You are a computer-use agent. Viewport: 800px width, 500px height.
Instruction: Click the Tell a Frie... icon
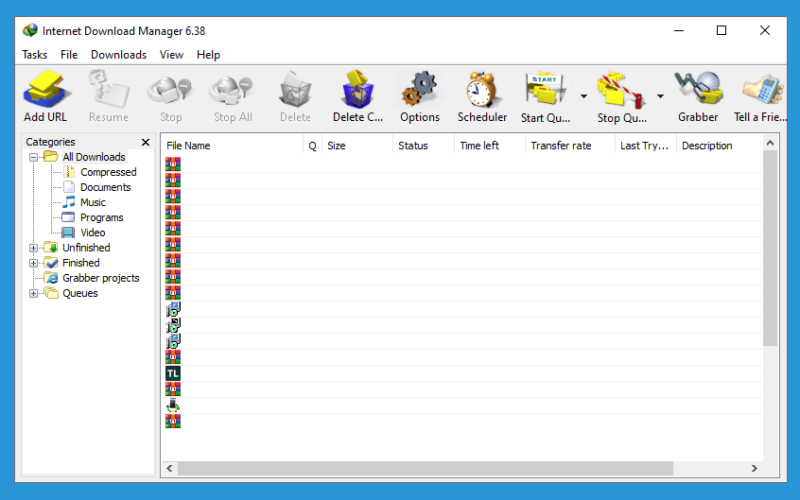point(762,90)
